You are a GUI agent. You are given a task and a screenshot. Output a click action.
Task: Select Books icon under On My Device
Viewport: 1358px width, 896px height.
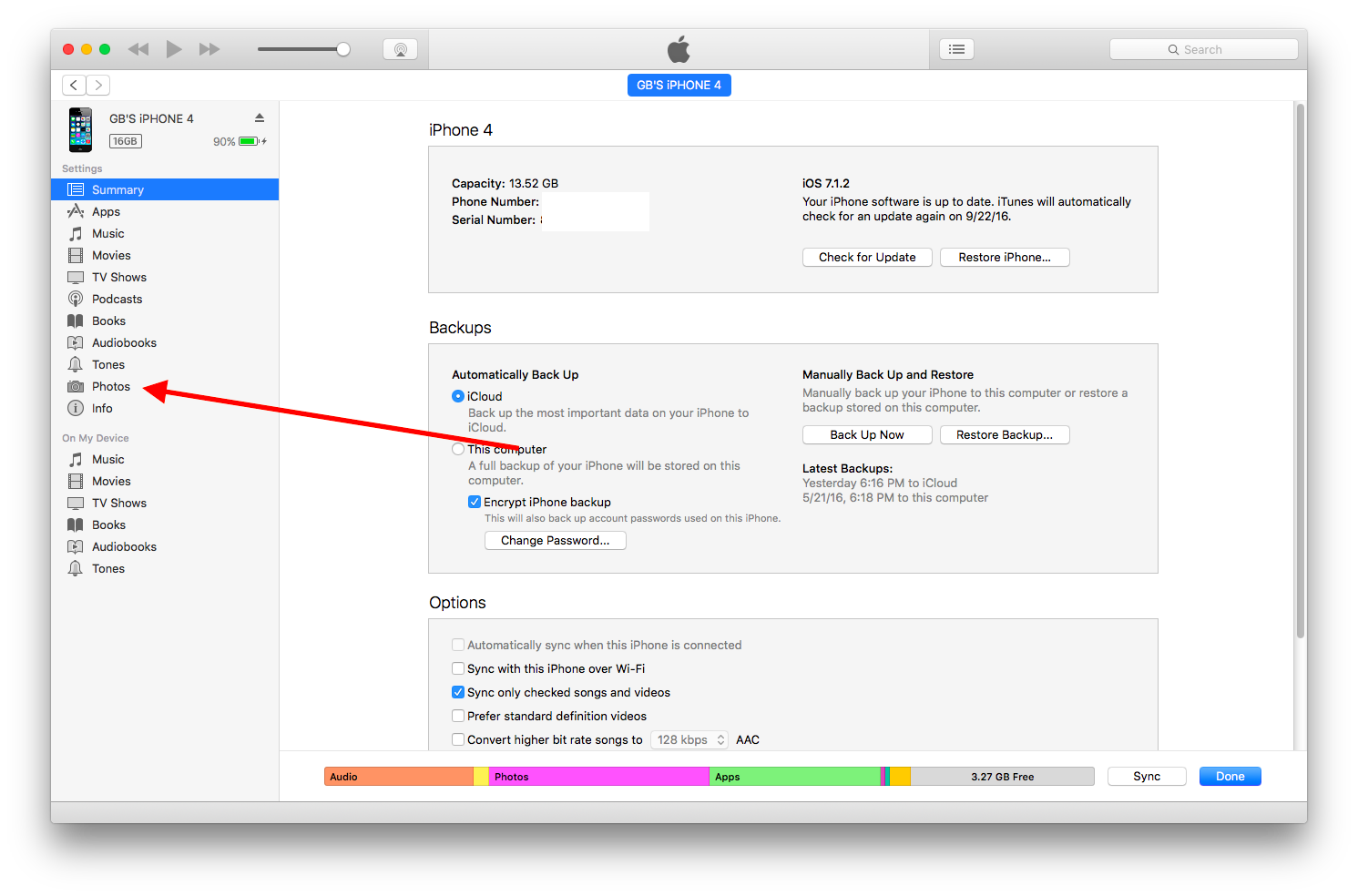pyautogui.click(x=76, y=524)
